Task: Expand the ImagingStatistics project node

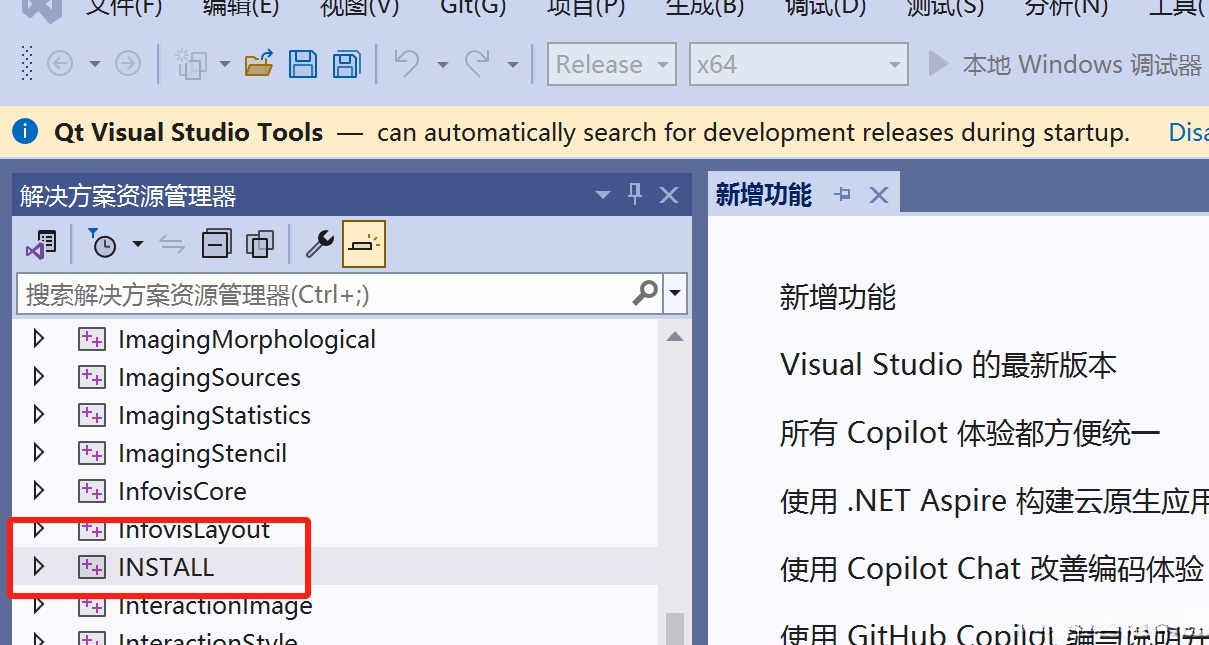Action: pos(39,415)
